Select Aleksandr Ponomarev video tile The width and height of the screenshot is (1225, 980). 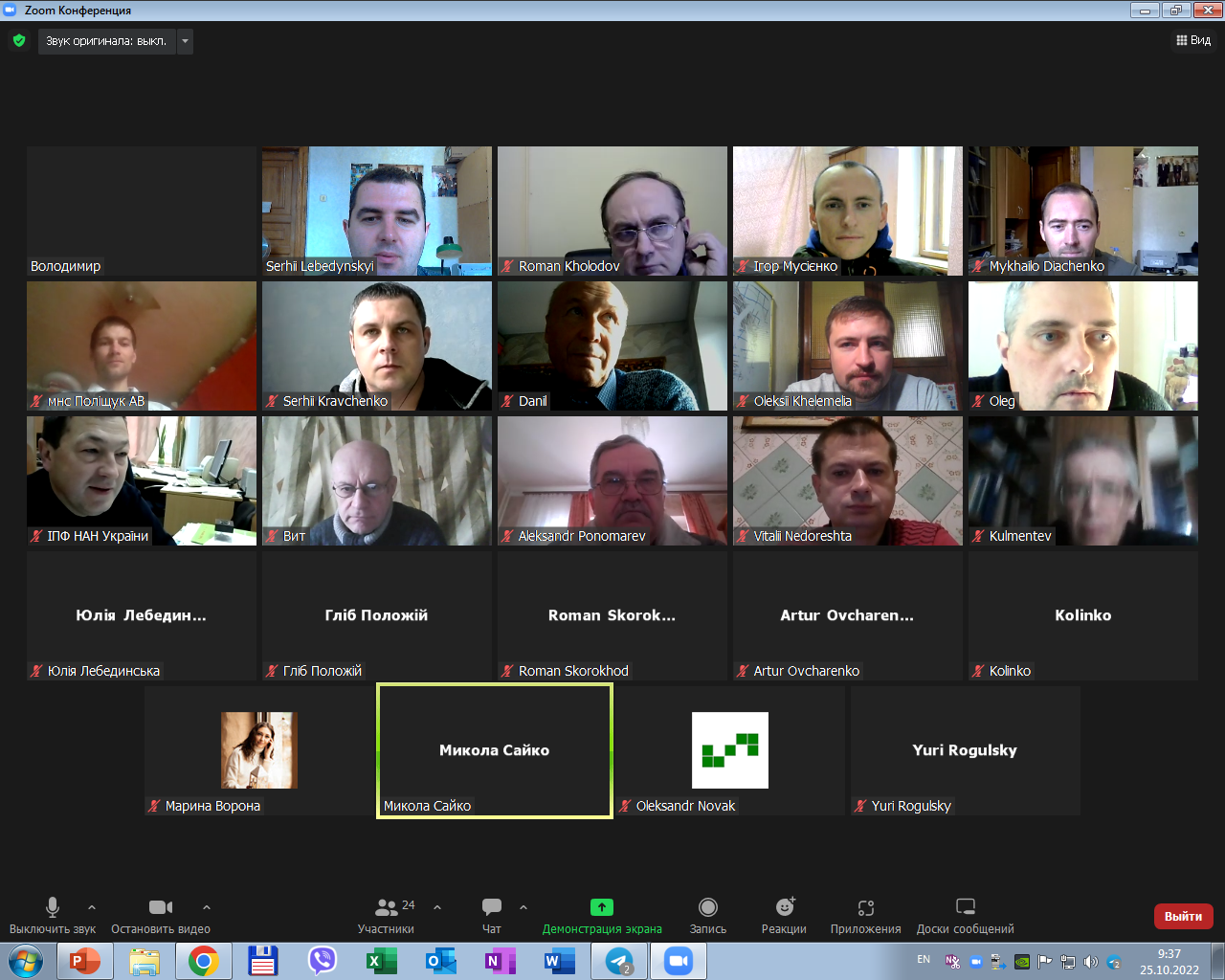tap(612, 480)
